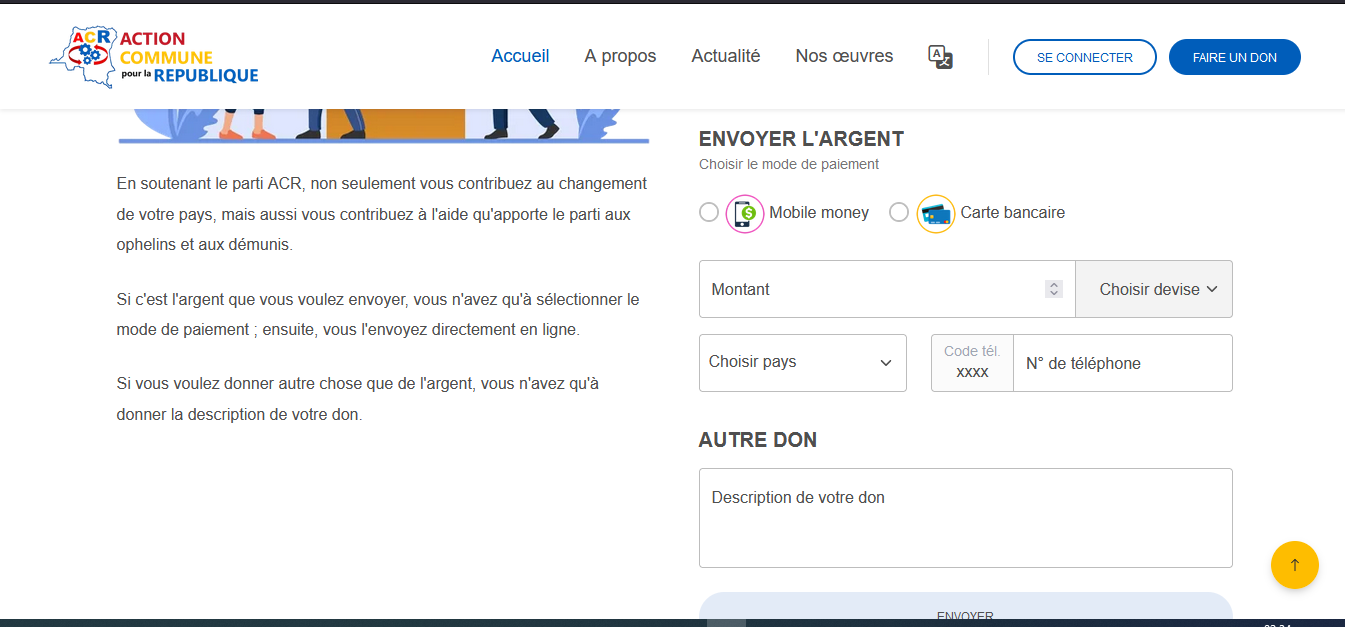Image resolution: width=1345 pixels, height=627 pixels.
Task: Click the SE CONNECTER button
Action: pos(1084,57)
